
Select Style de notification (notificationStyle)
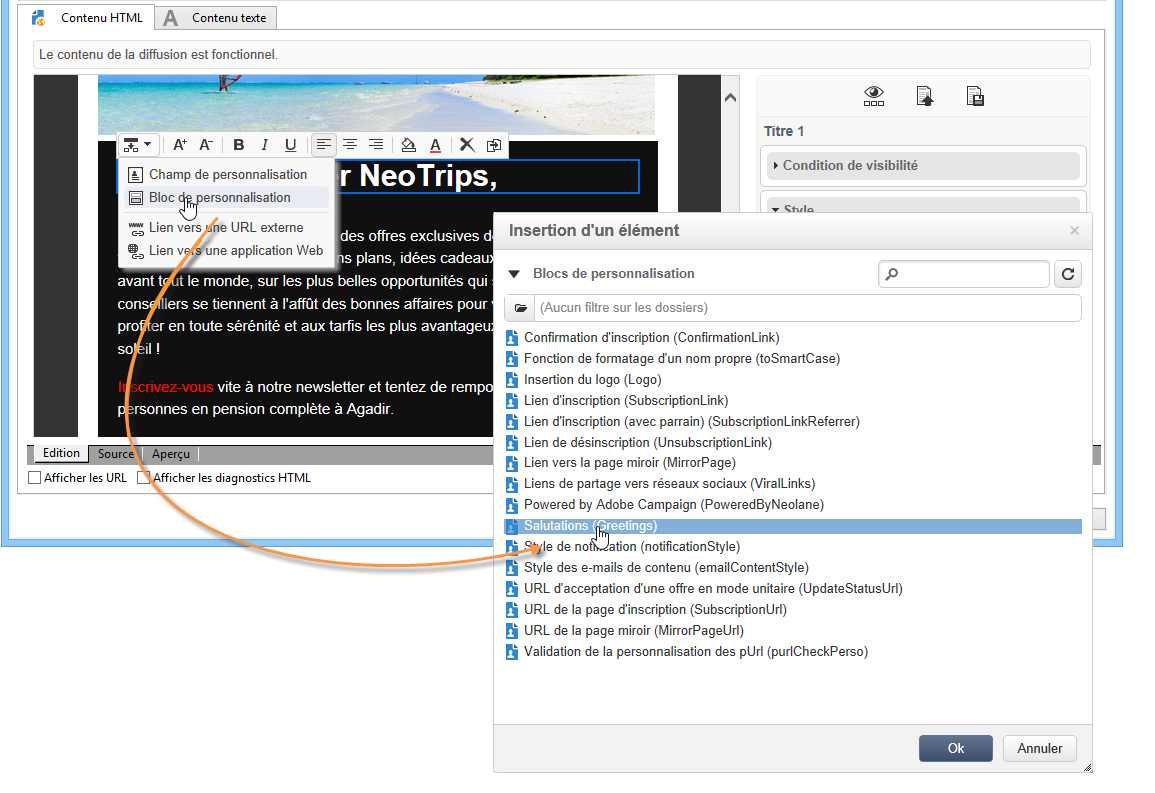(x=631, y=546)
